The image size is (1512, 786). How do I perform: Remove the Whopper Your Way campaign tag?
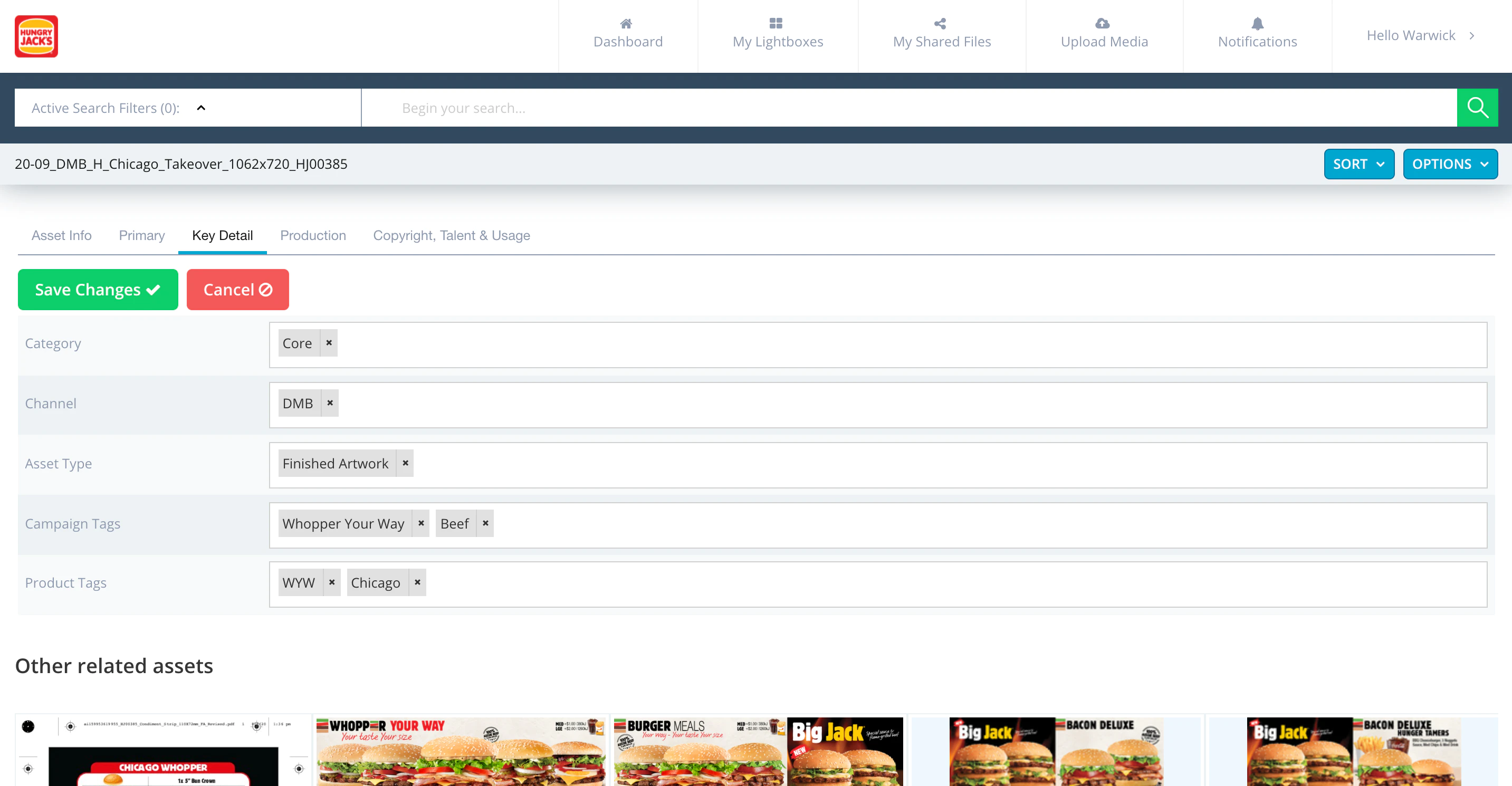(x=422, y=523)
